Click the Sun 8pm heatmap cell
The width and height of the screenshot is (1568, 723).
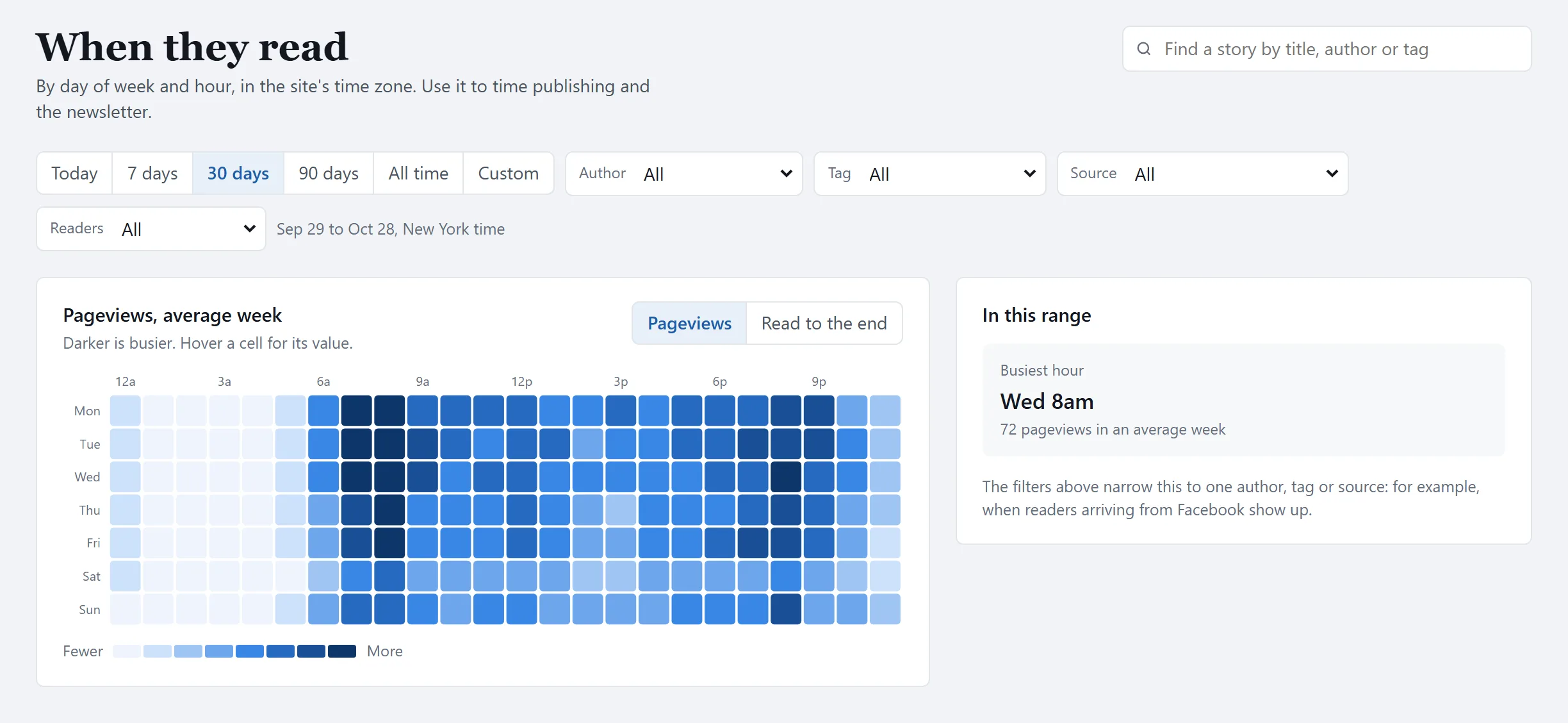pyautogui.click(x=786, y=609)
